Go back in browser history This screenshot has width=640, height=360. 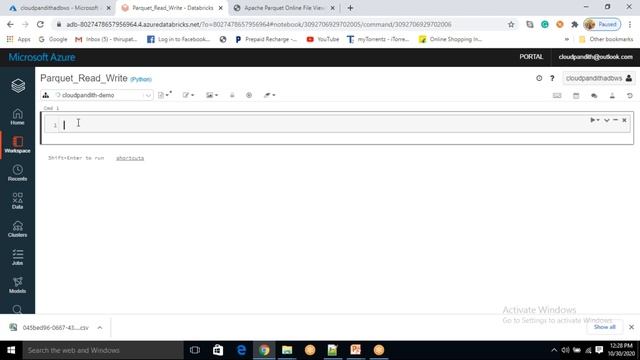pos(10,24)
